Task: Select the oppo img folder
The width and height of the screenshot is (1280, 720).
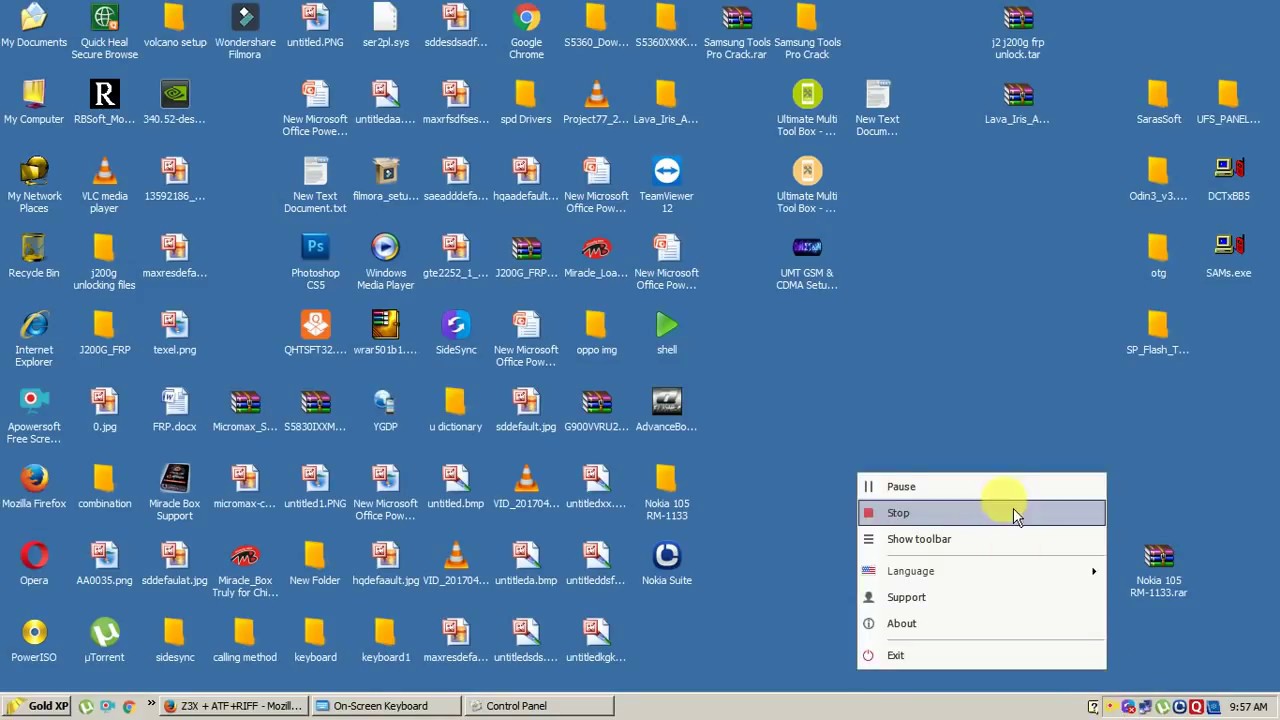Action: 597,334
